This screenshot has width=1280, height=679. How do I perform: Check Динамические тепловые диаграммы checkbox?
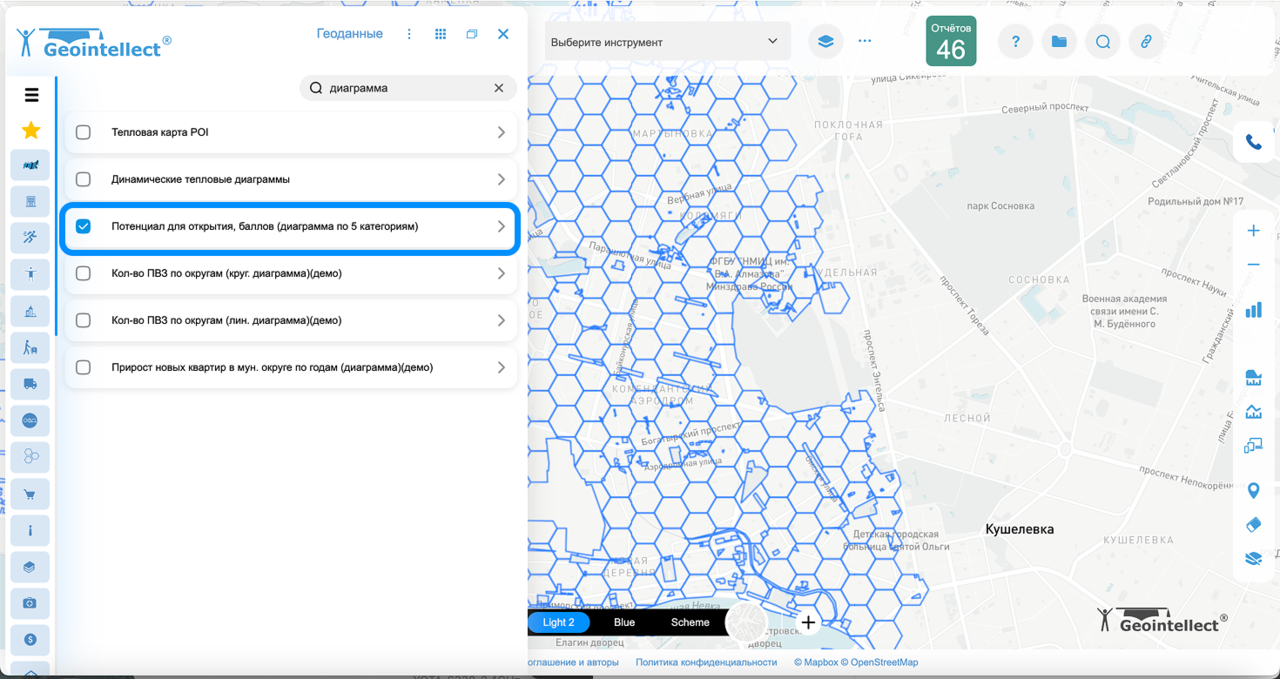[83, 179]
